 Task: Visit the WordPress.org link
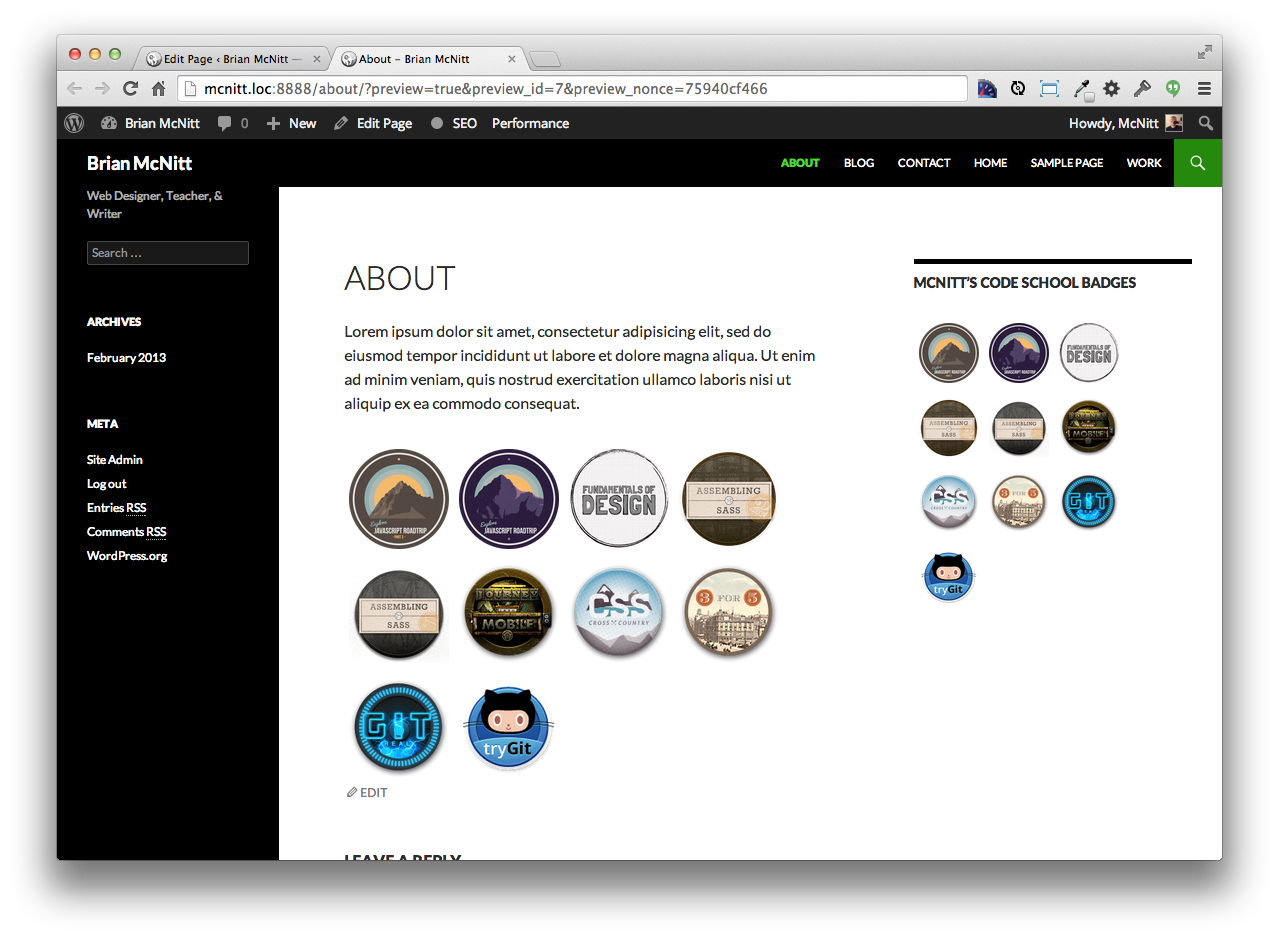pyautogui.click(x=127, y=555)
